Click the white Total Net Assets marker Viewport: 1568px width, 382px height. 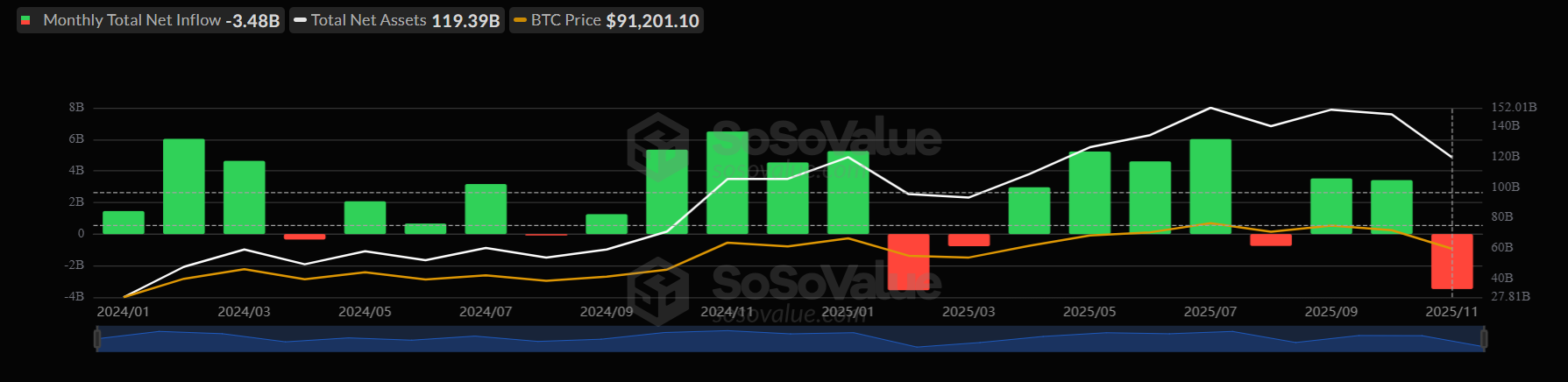[300, 20]
